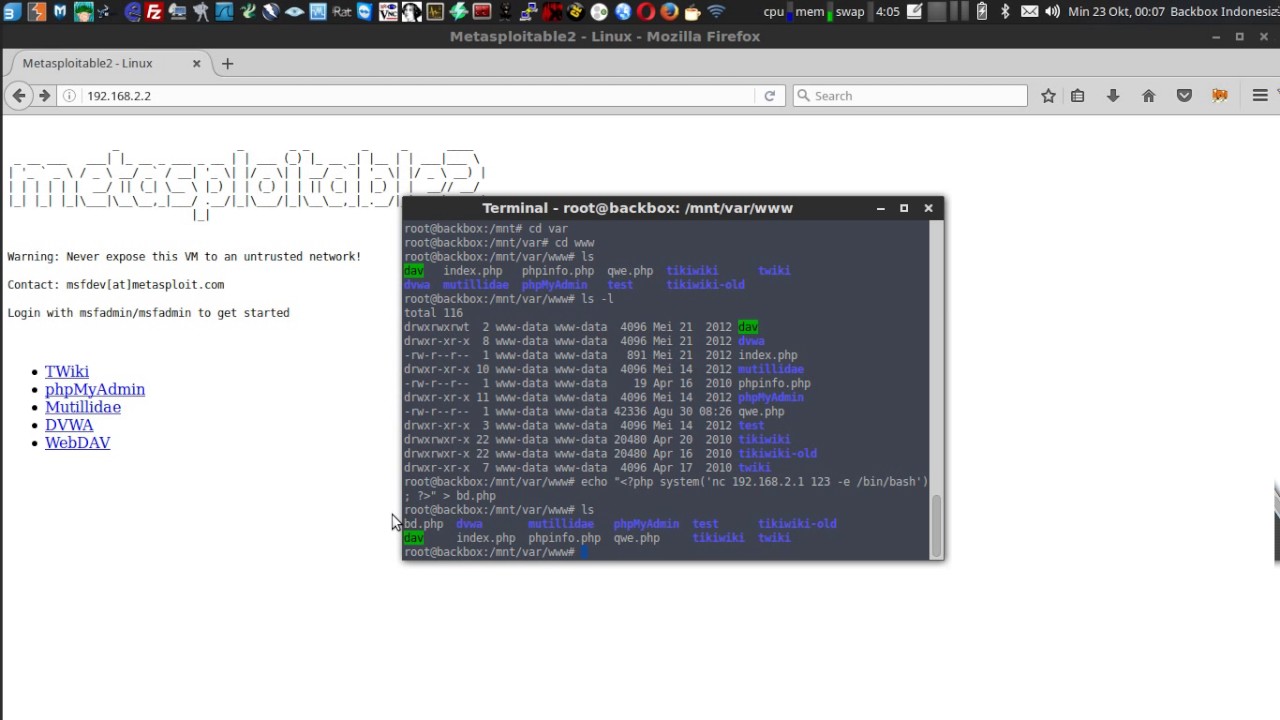Open new tab with plus button
The width and height of the screenshot is (1280, 720).
(x=227, y=64)
